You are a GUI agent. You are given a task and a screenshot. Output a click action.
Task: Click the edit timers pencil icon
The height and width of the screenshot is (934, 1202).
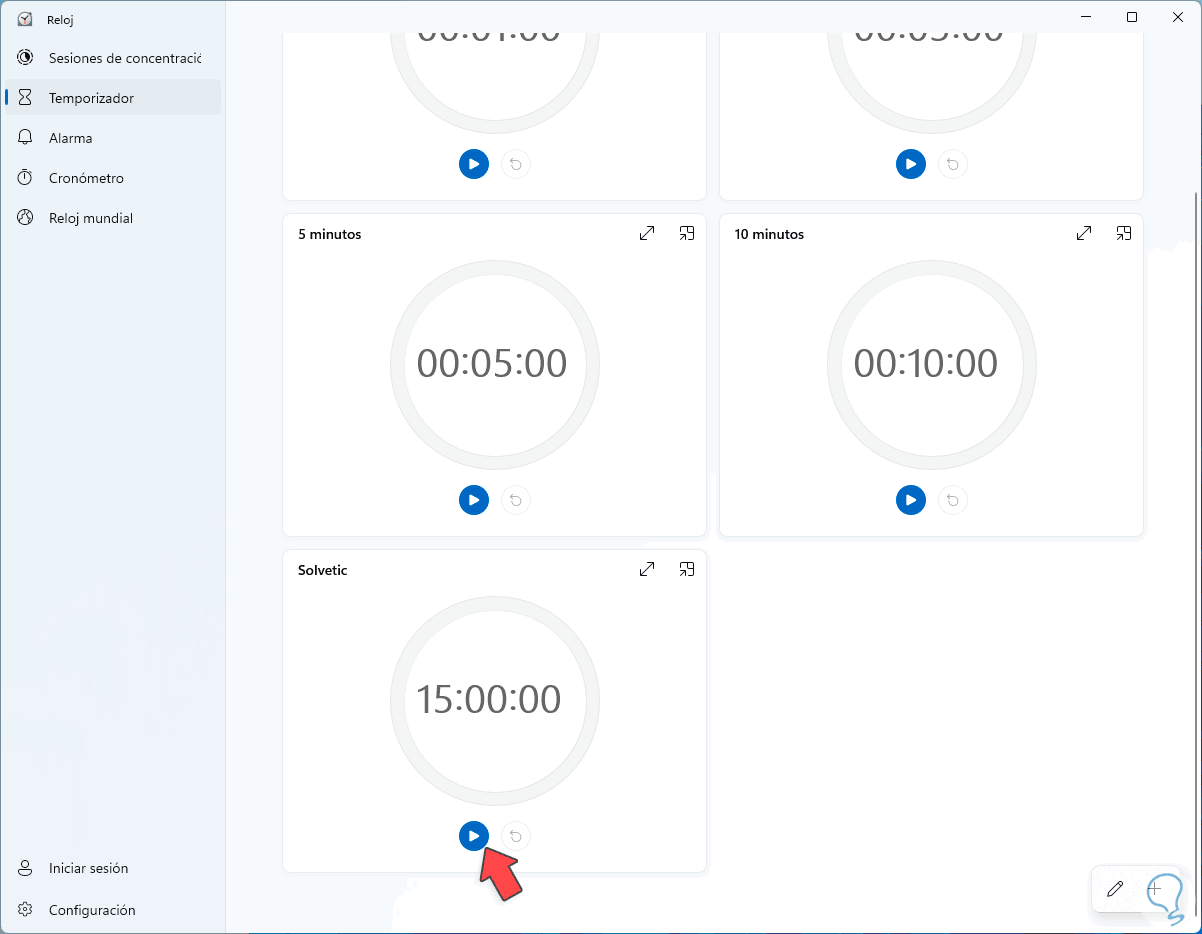coord(1115,889)
